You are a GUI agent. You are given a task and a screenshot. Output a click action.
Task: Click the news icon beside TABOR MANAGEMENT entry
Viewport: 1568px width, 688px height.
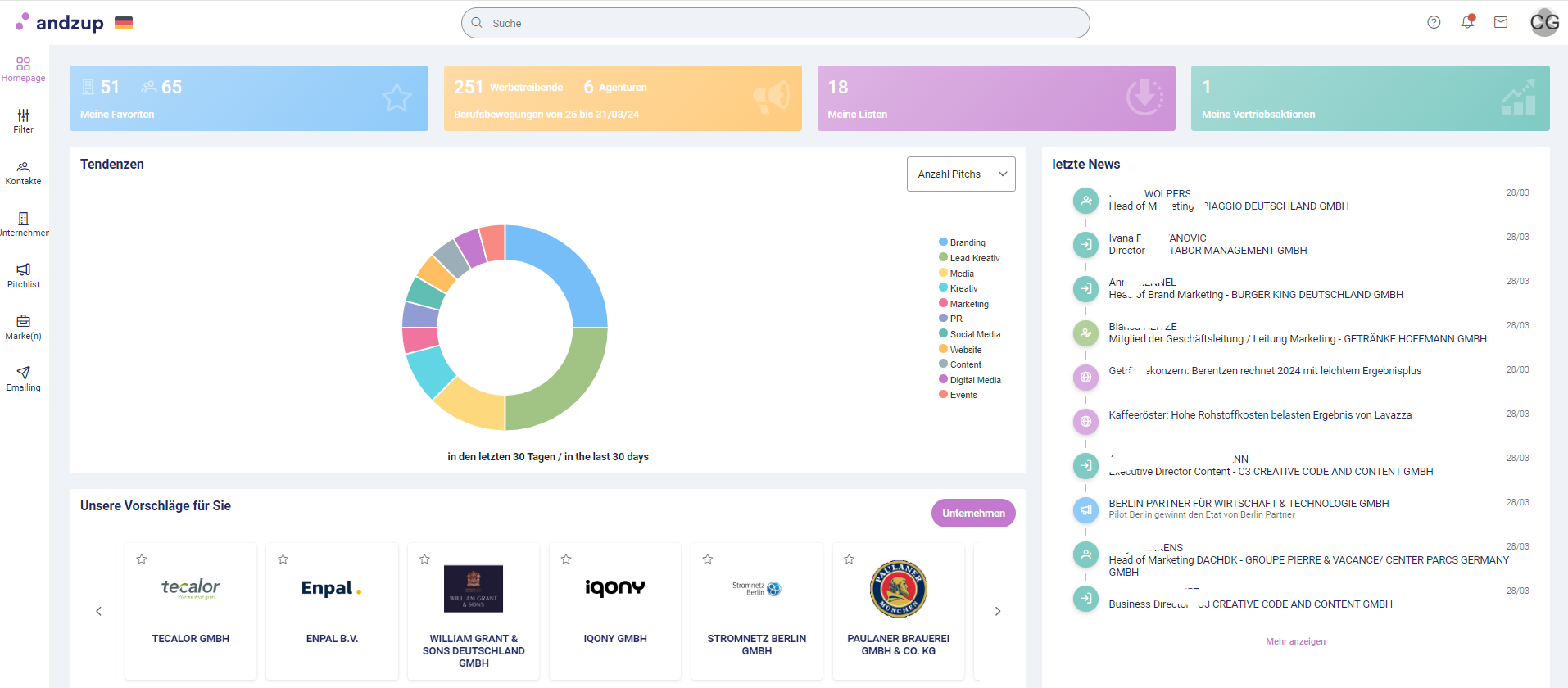tap(1085, 244)
